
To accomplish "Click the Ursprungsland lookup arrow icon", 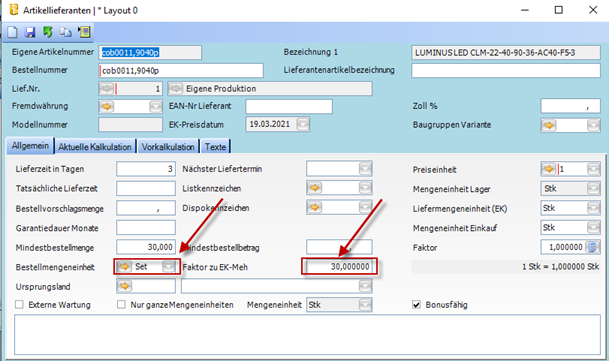I will tap(124, 286).
